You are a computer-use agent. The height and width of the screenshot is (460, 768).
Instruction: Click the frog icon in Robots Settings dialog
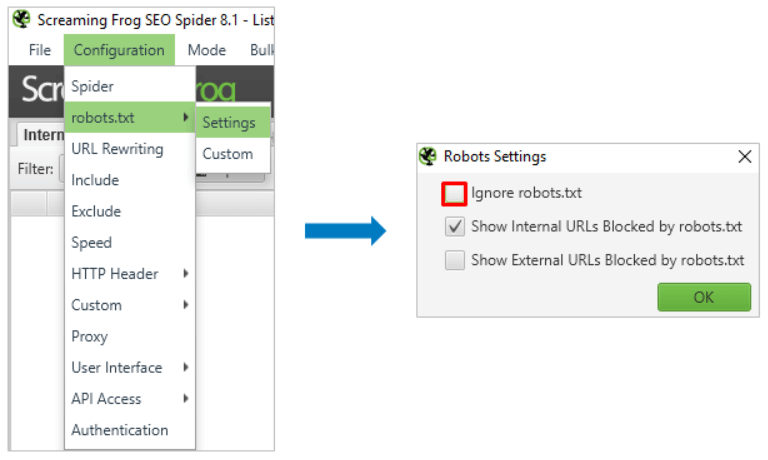pyautogui.click(x=428, y=156)
